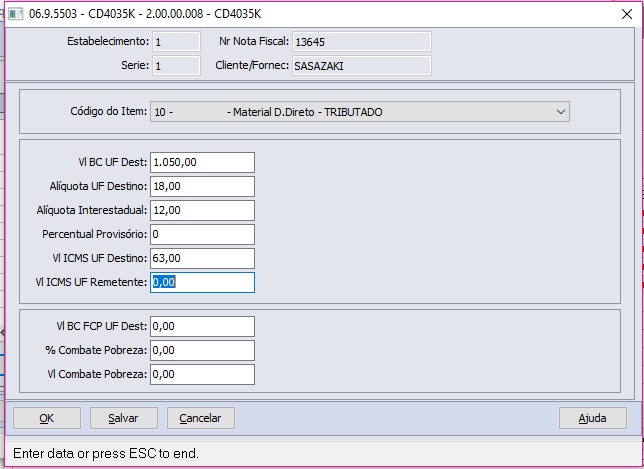Open help with the Ajuda button
The width and height of the screenshot is (644, 469).
(592, 418)
